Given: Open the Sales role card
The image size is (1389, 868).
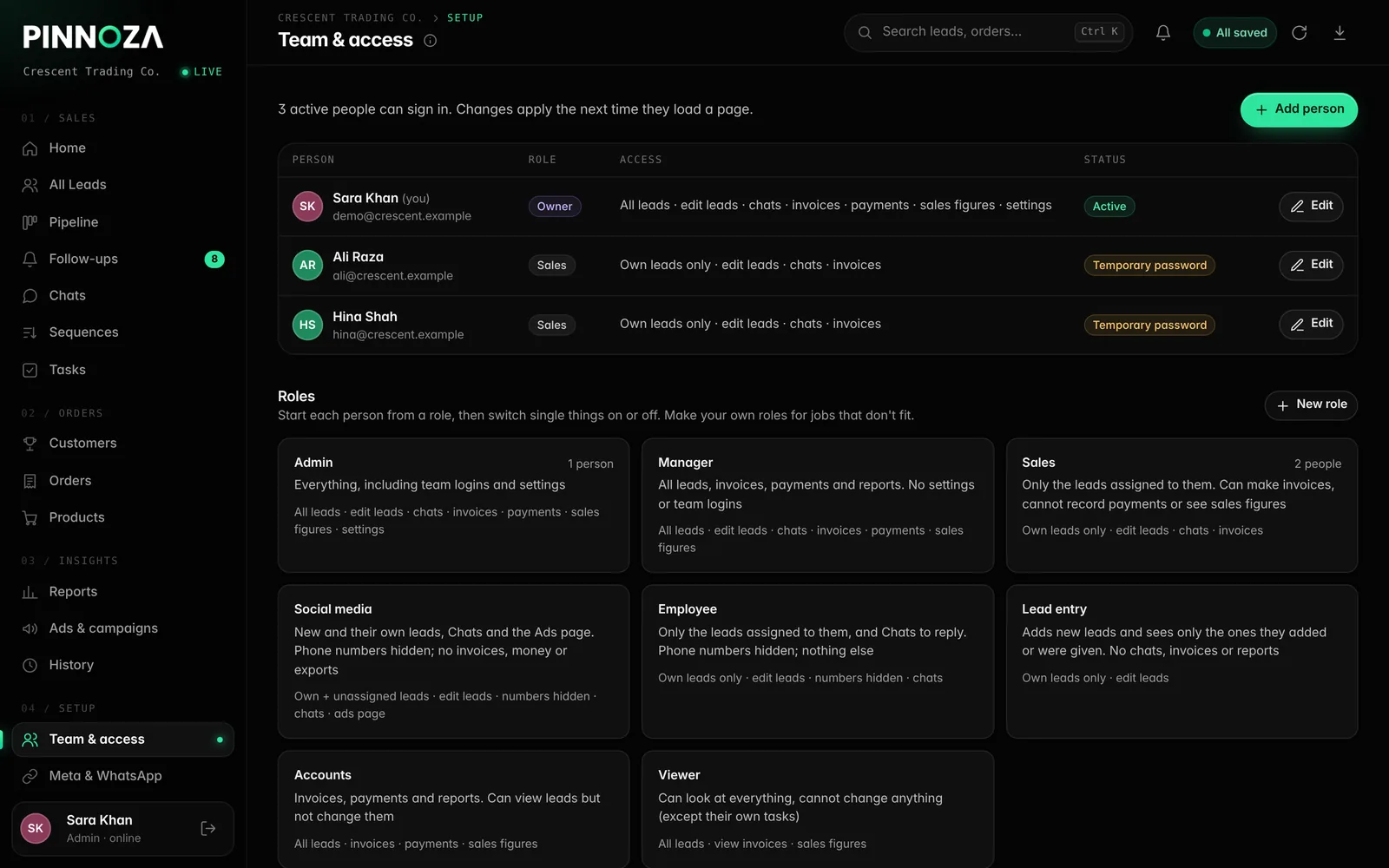Looking at the screenshot, I should tap(1182, 505).
